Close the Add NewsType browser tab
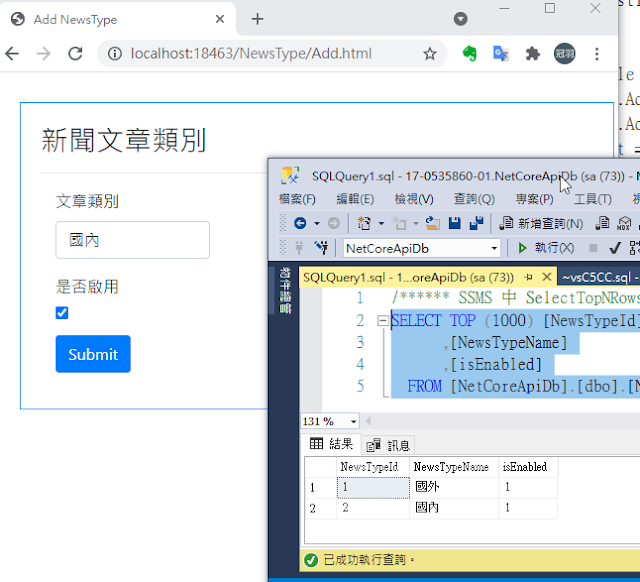Viewport: 640px width, 582px height. 220,19
